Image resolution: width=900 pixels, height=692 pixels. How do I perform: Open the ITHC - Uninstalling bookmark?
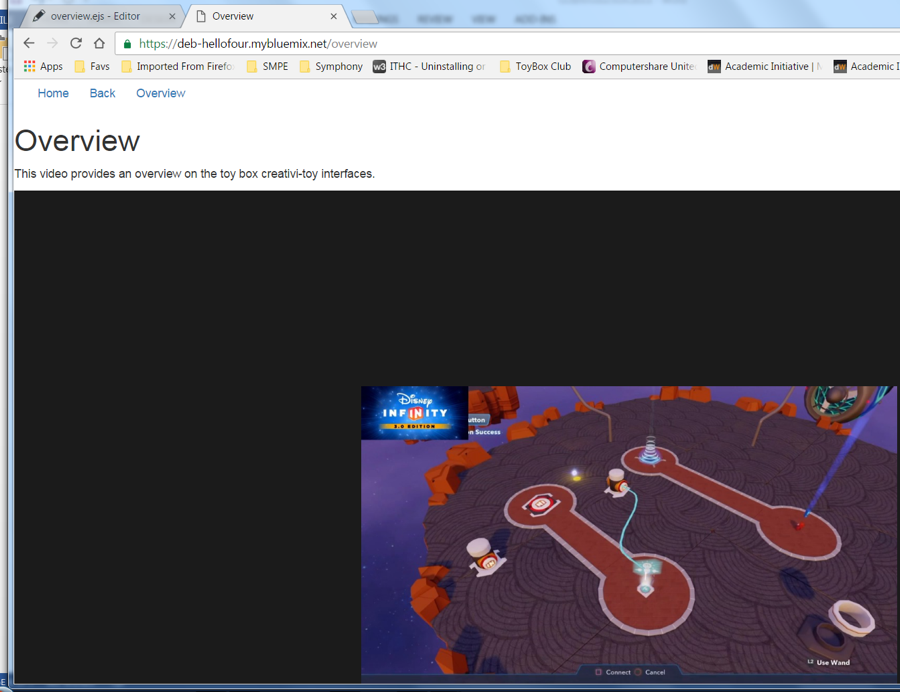(x=429, y=66)
